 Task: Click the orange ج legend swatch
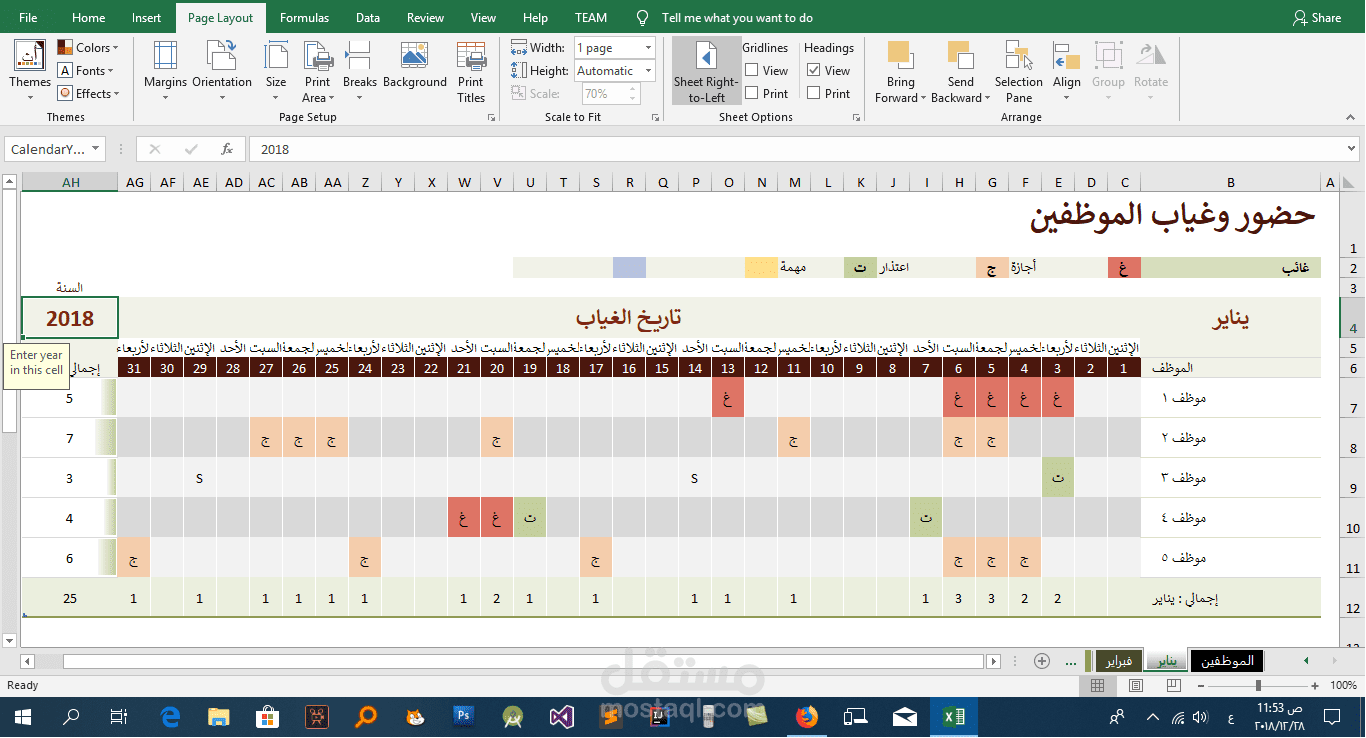click(992, 268)
